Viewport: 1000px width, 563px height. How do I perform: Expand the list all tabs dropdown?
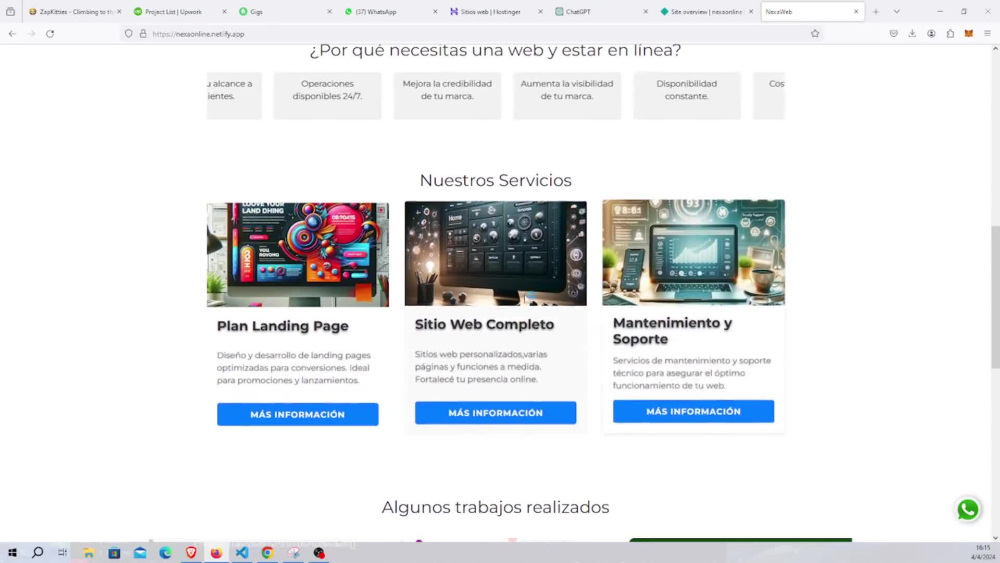click(897, 11)
